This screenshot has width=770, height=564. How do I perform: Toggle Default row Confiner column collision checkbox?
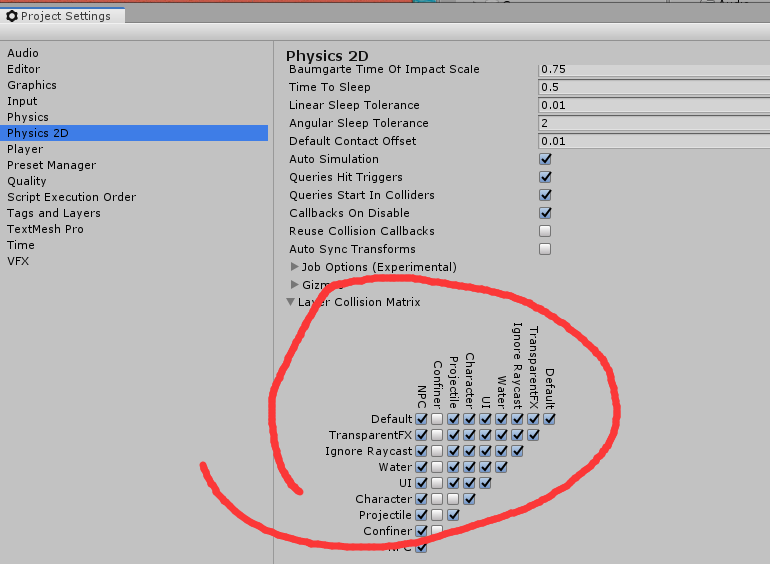point(437,419)
